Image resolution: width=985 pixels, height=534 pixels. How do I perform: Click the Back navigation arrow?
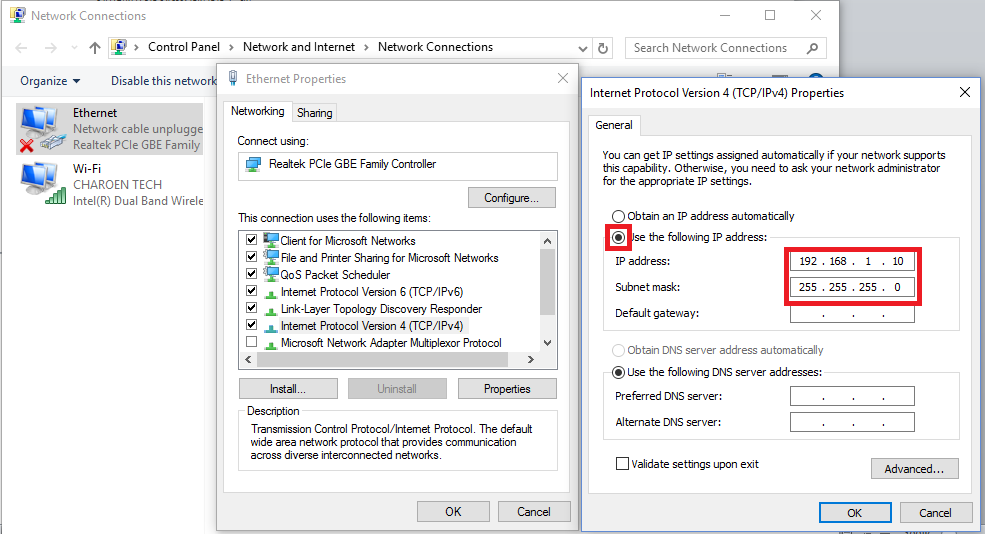(x=21, y=48)
